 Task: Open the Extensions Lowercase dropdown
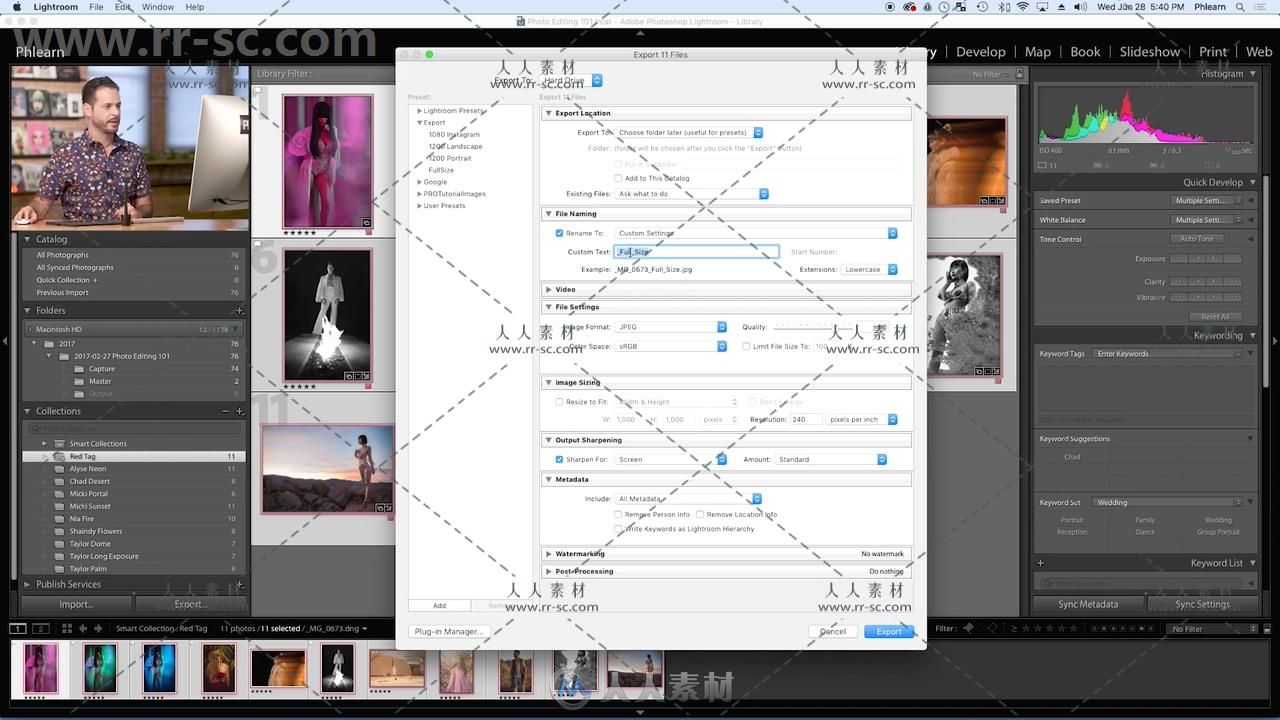point(869,269)
